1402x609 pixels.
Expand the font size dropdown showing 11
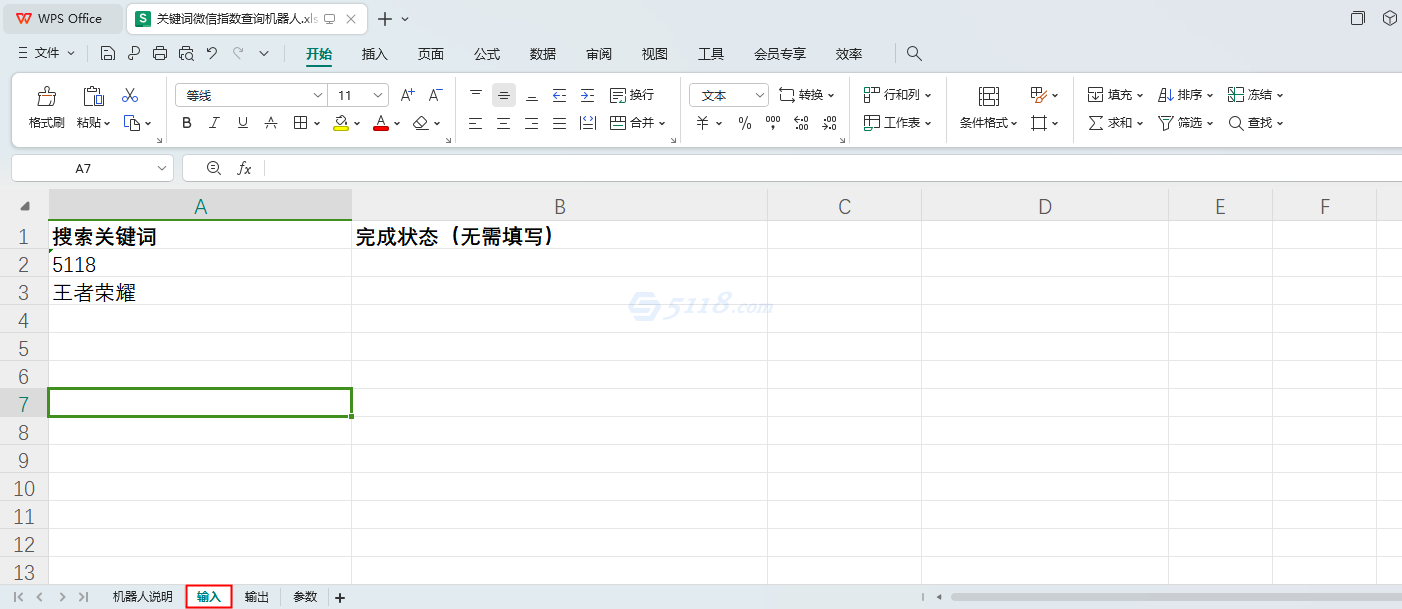tap(378, 96)
